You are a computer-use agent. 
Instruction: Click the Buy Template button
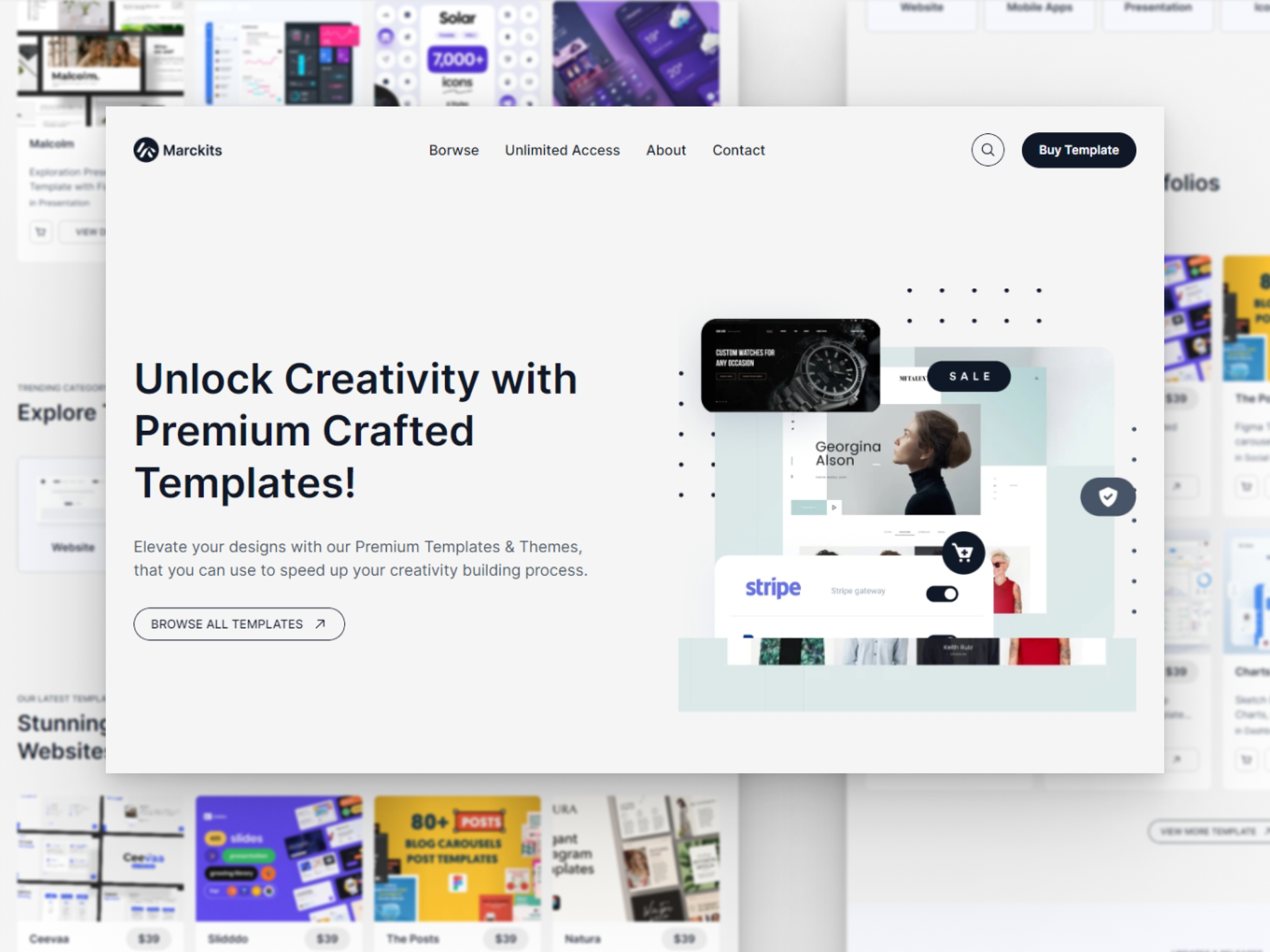pos(1078,150)
